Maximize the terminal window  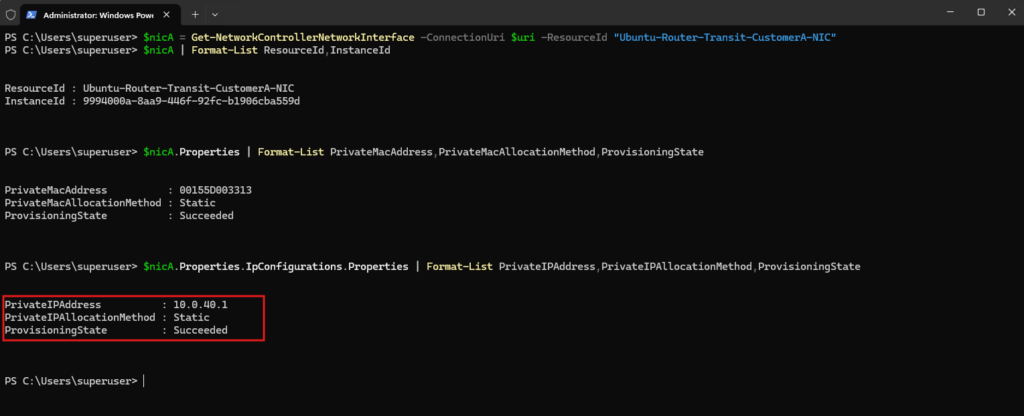[x=981, y=12]
